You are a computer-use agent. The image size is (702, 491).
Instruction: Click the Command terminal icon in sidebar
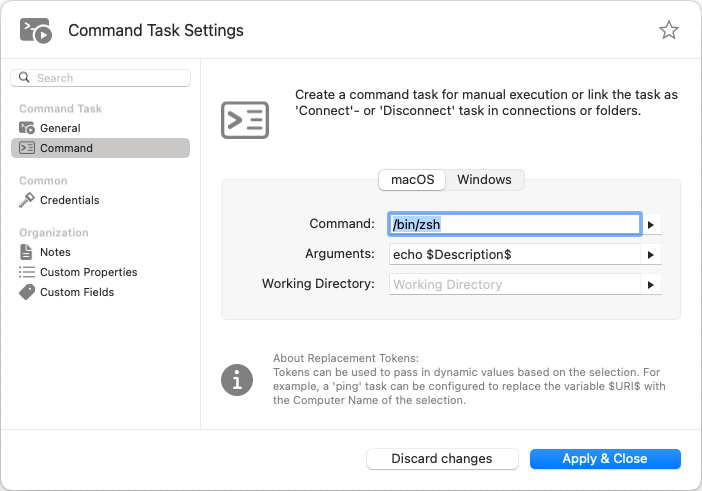coord(27,148)
